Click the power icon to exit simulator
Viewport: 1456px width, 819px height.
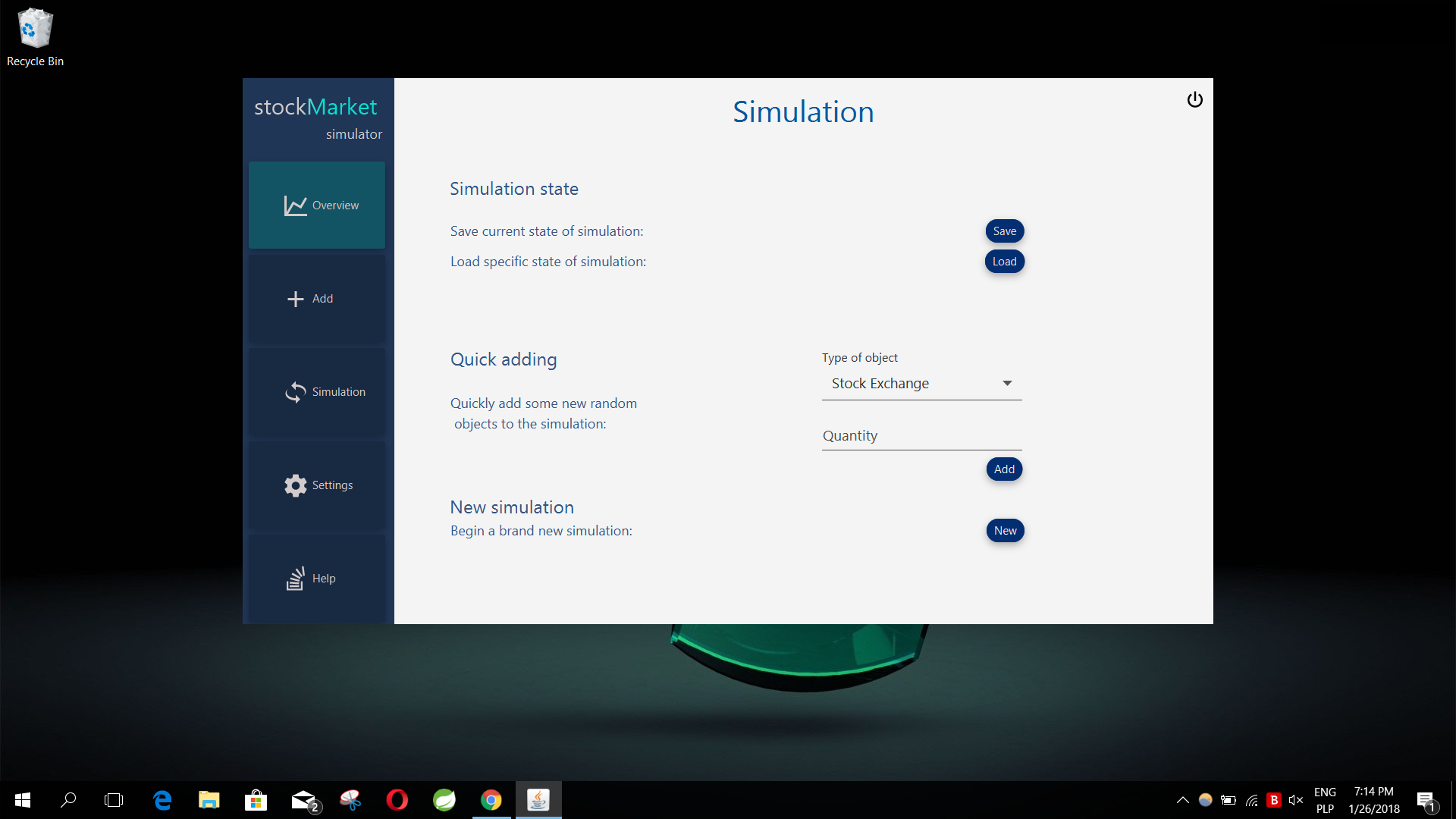pos(1194,100)
